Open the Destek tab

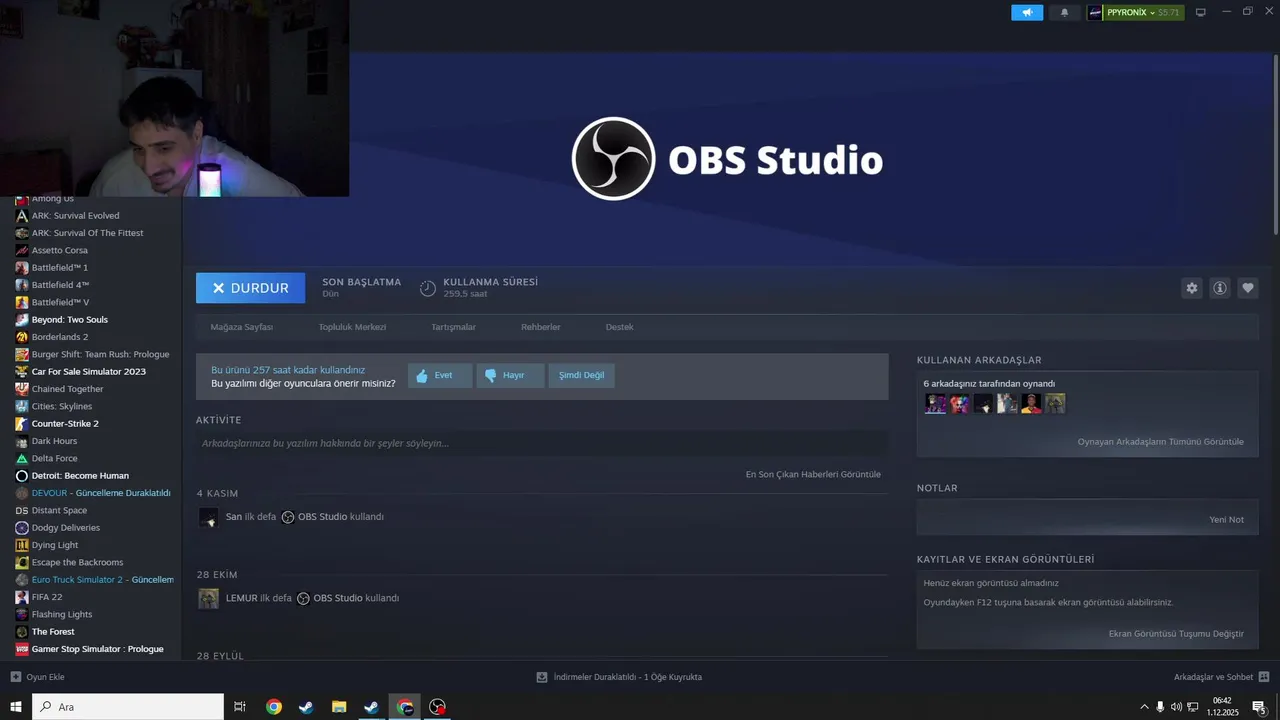pos(619,327)
